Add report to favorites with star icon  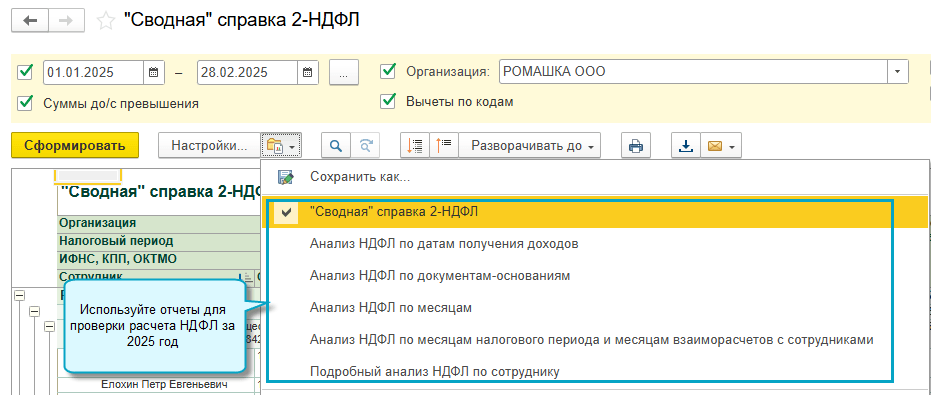(x=106, y=21)
